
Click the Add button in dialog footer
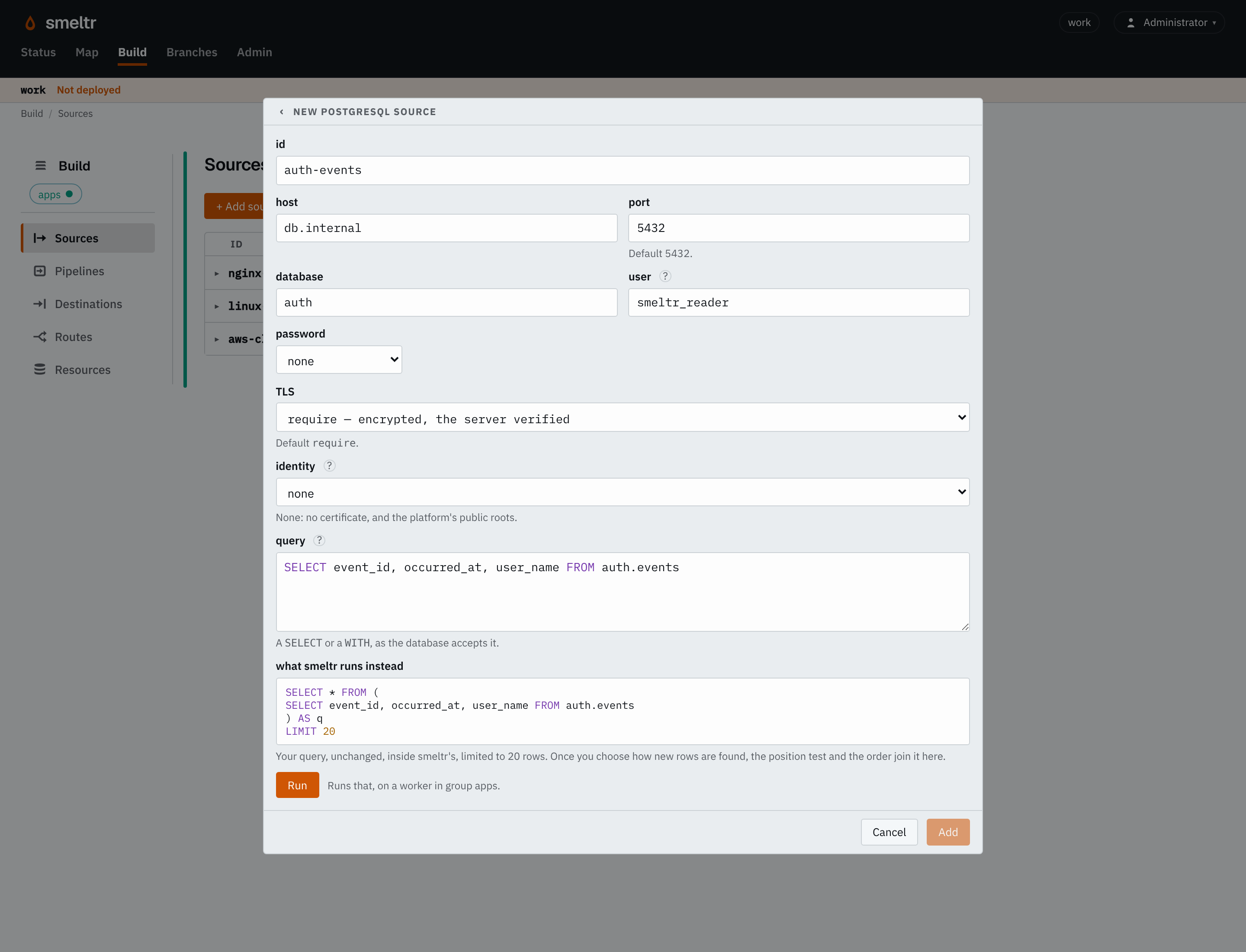[x=948, y=833]
